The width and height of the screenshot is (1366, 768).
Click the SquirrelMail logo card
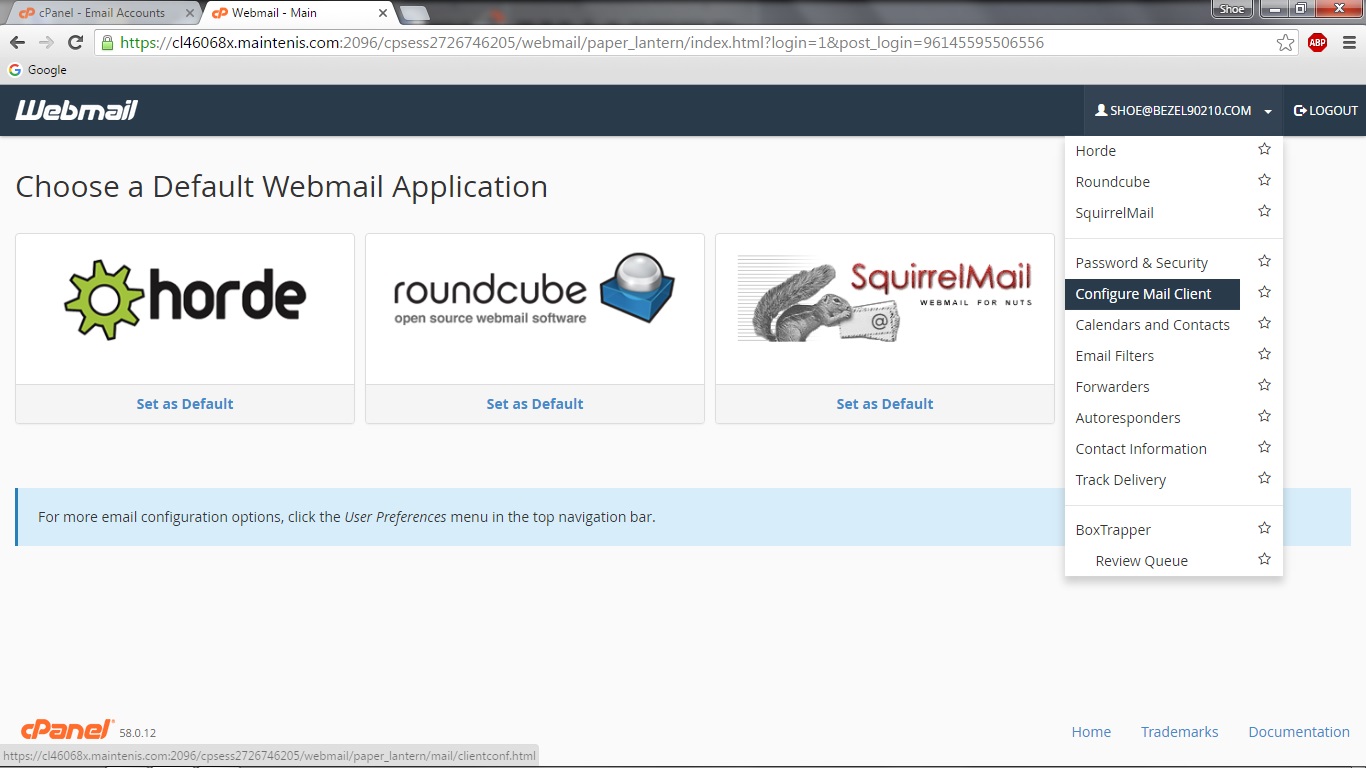885,299
